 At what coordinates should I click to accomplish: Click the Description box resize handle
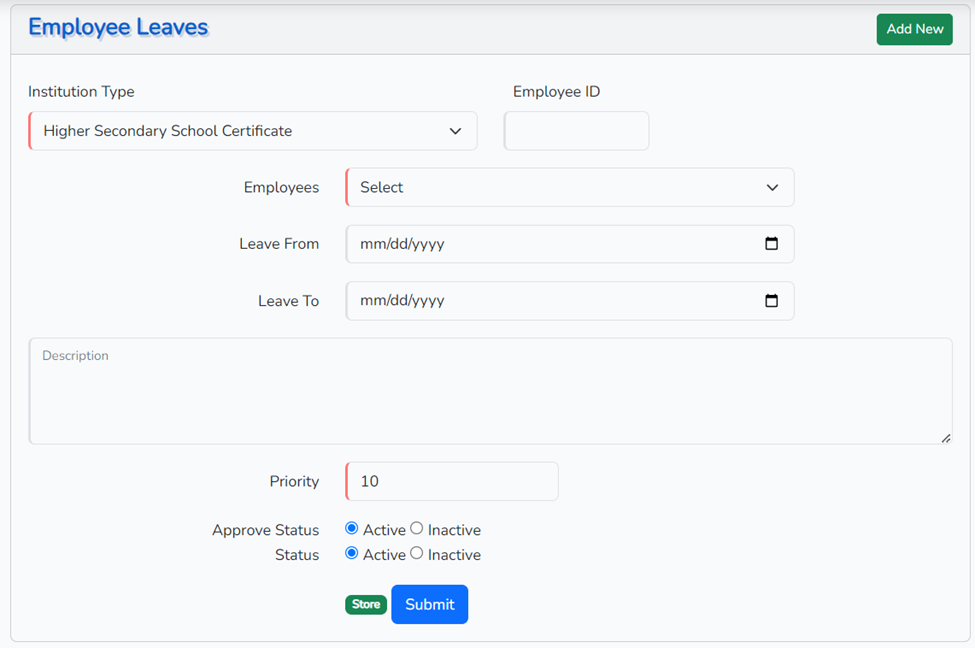point(945,437)
